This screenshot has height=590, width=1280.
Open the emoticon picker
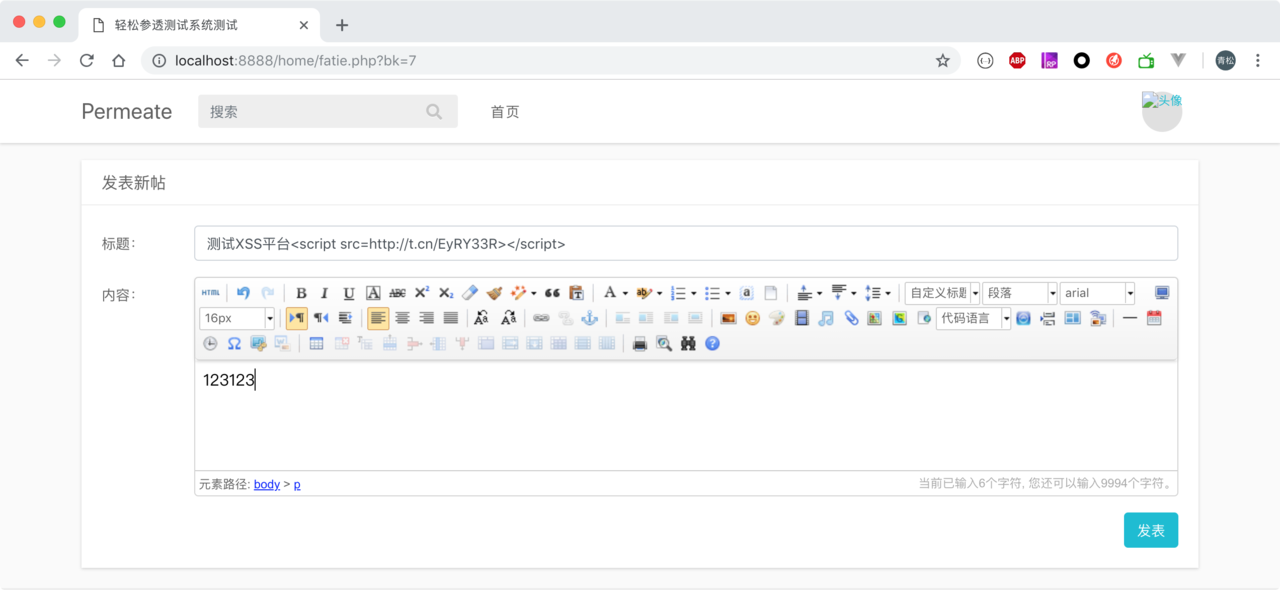[x=752, y=318]
